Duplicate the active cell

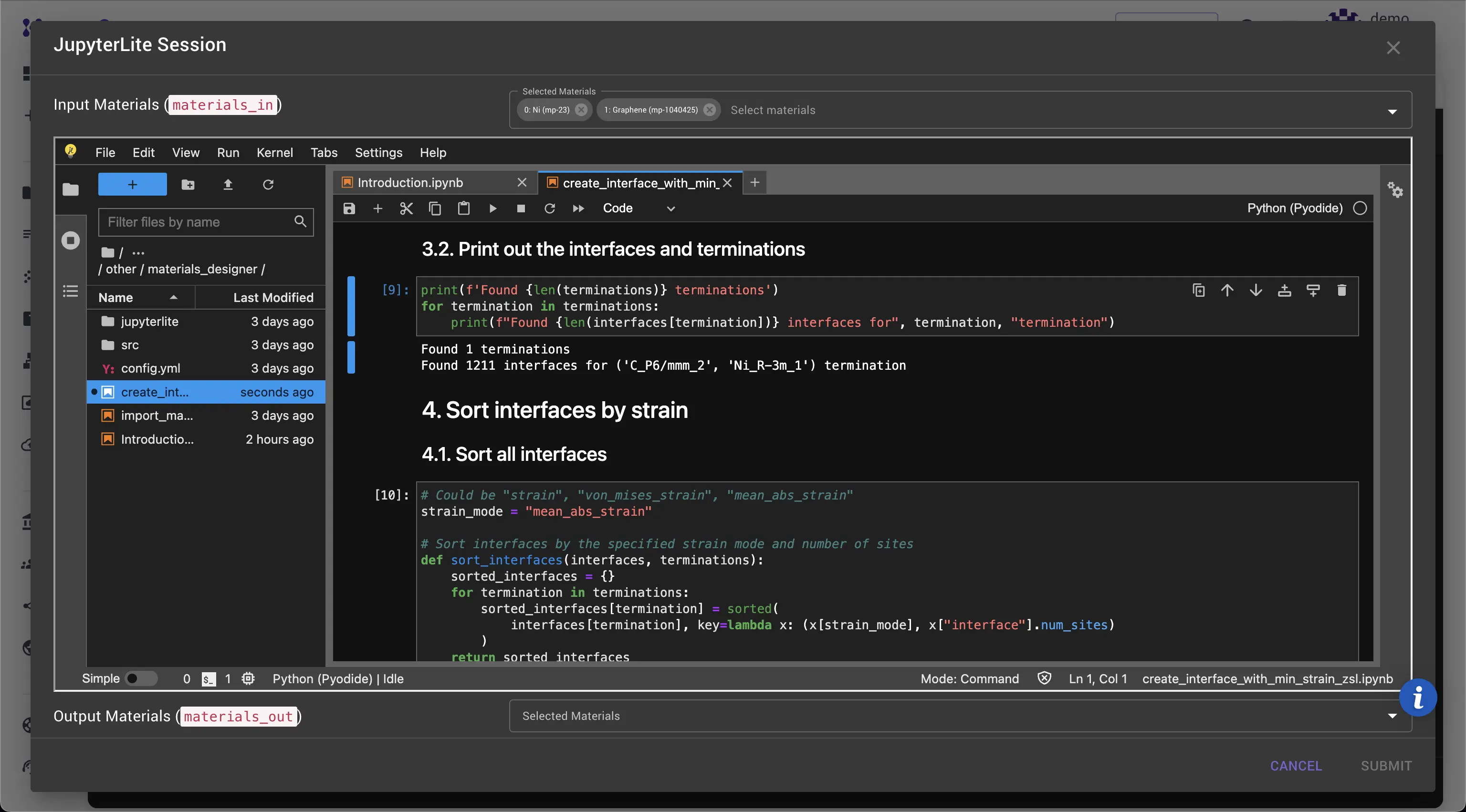[x=1199, y=290]
